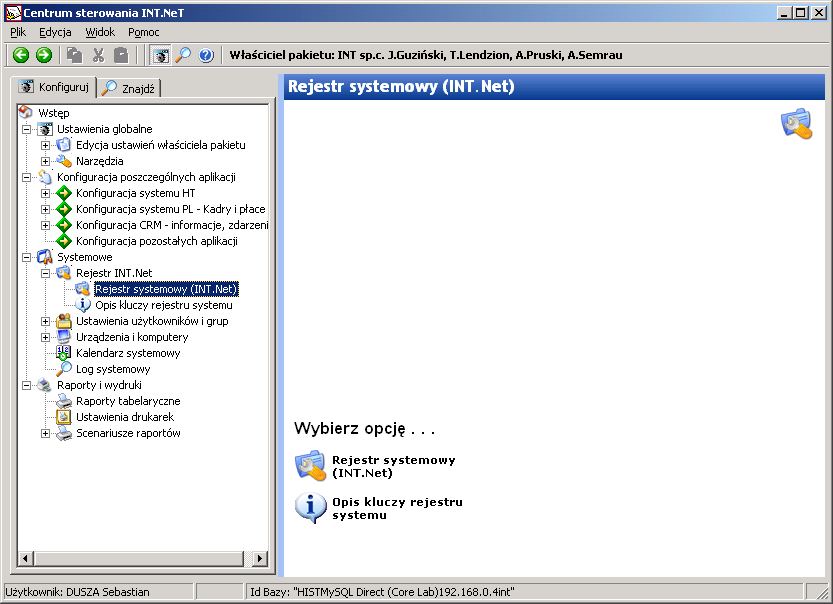Click the large info icon for Opis kluczy

pos(310,508)
